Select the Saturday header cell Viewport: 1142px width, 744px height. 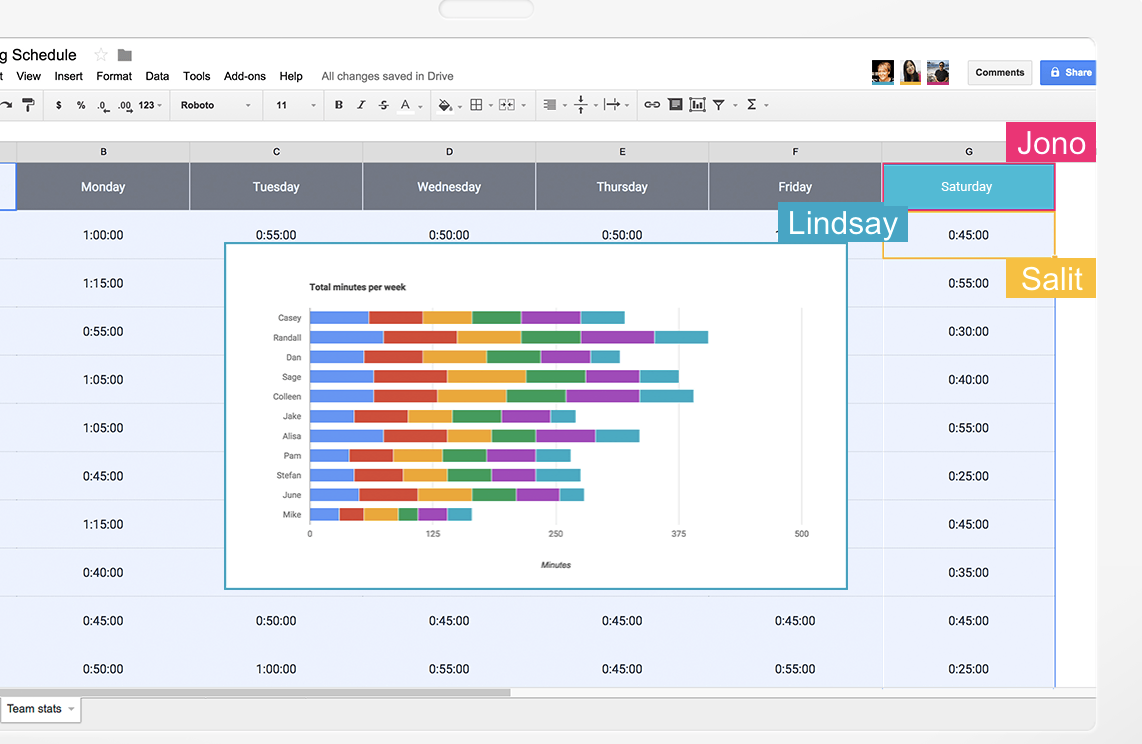tap(966, 187)
